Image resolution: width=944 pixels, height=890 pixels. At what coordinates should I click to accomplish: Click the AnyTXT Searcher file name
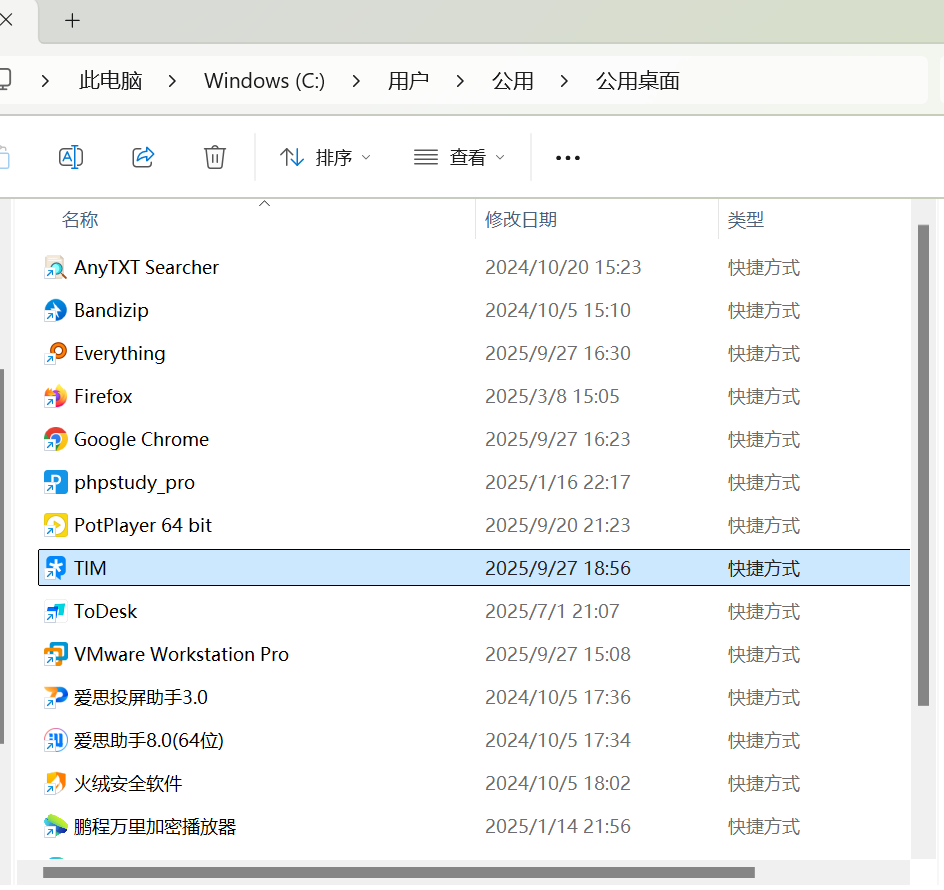tap(146, 267)
